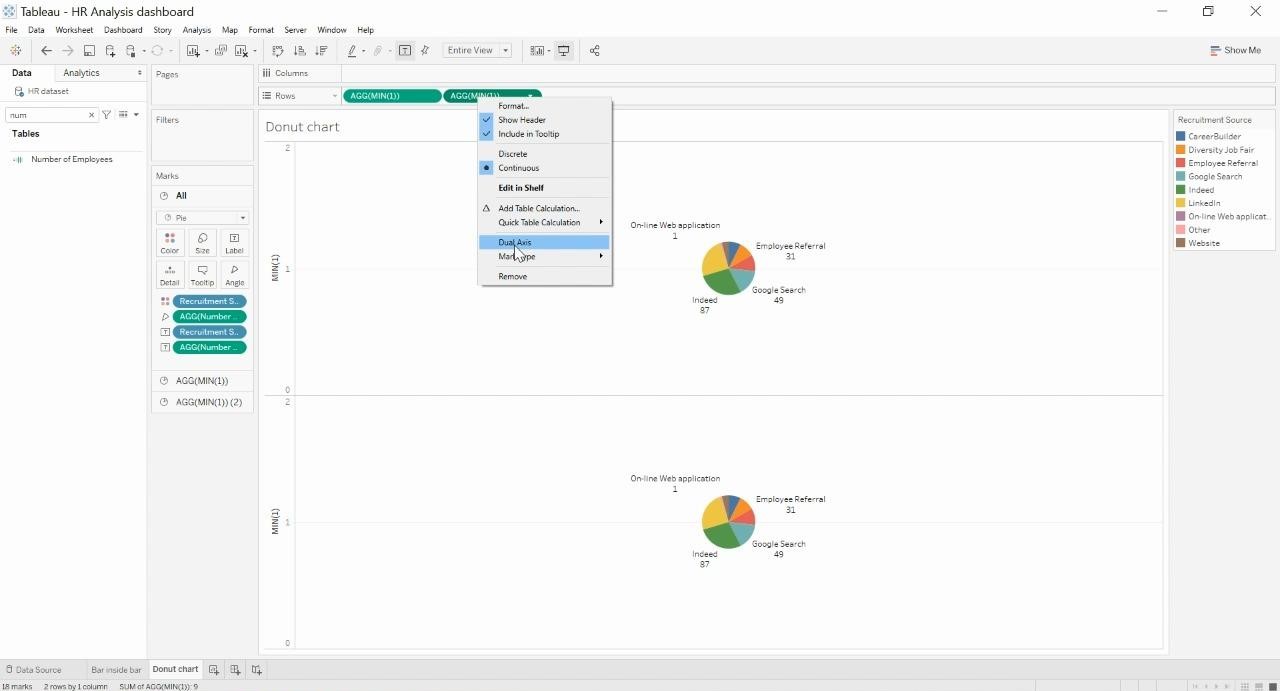Open the Pie mark type dropdown

point(202,217)
